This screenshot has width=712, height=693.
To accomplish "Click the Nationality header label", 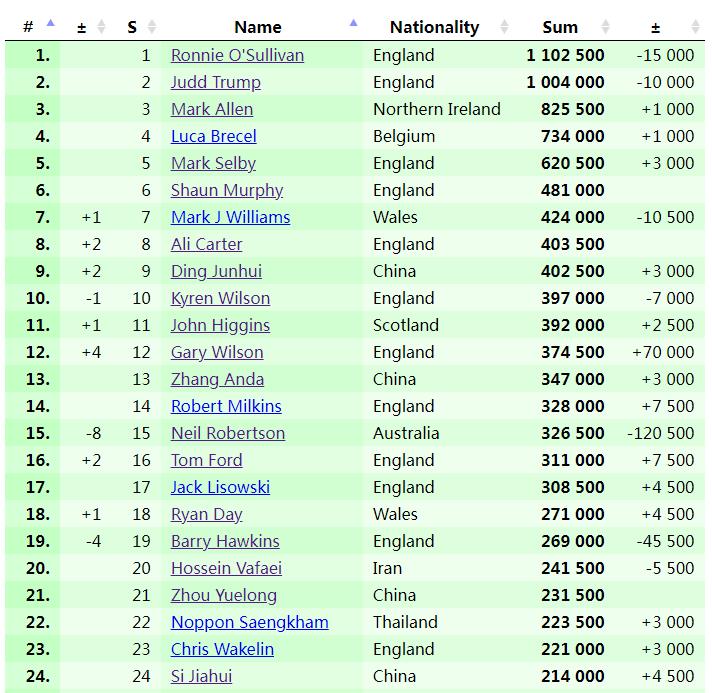I will [434, 27].
